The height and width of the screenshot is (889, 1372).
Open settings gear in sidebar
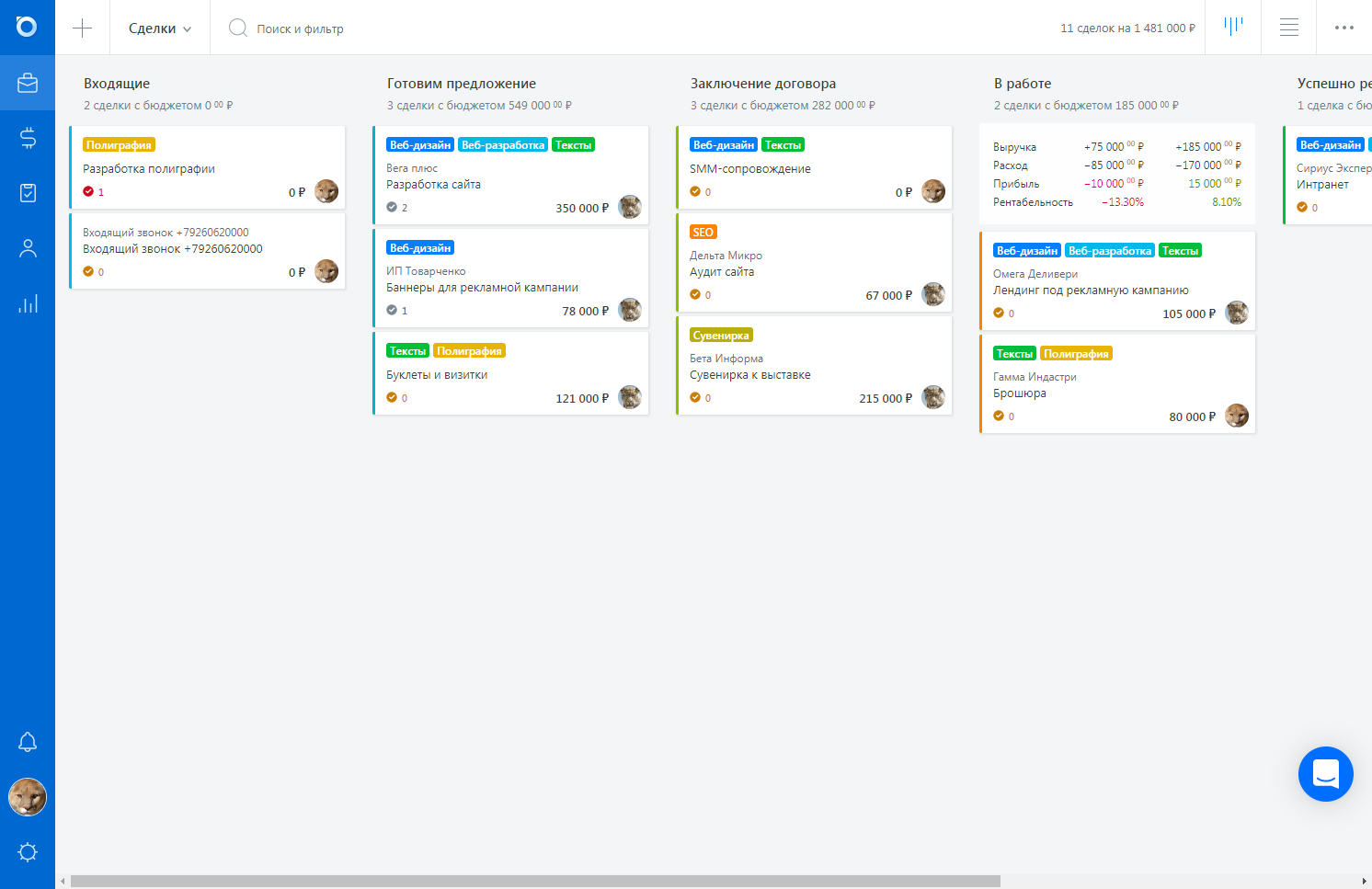pos(28,852)
